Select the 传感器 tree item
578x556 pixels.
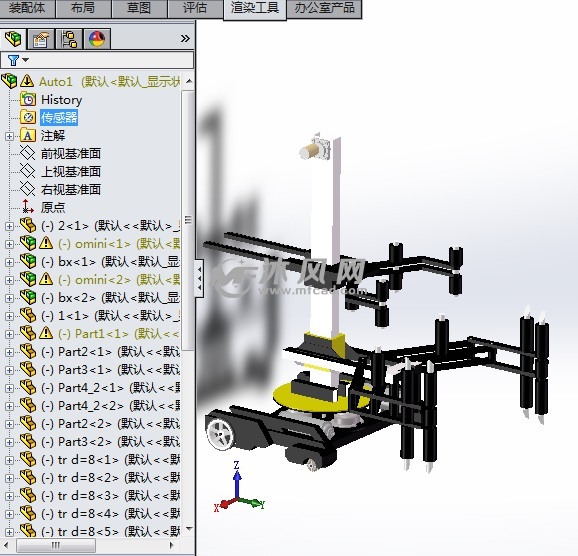click(x=59, y=118)
